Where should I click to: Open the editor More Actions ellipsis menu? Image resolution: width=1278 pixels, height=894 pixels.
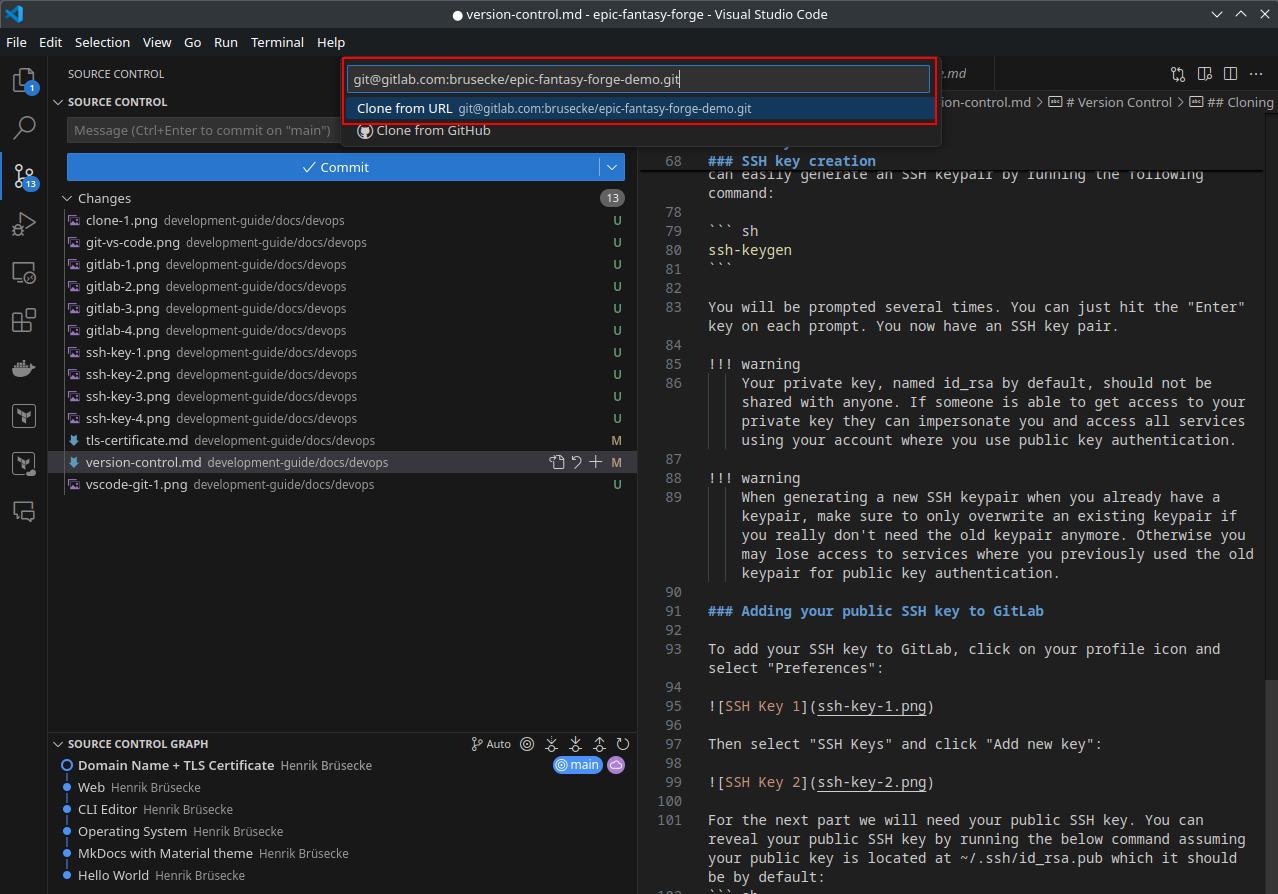point(1256,74)
